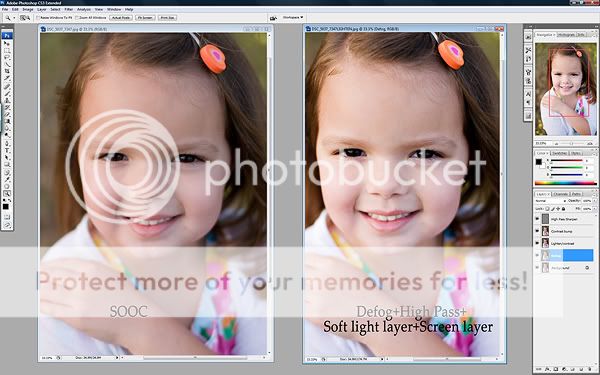Toggle lock position in Layers panel
600x375 pixels.
click(558, 209)
